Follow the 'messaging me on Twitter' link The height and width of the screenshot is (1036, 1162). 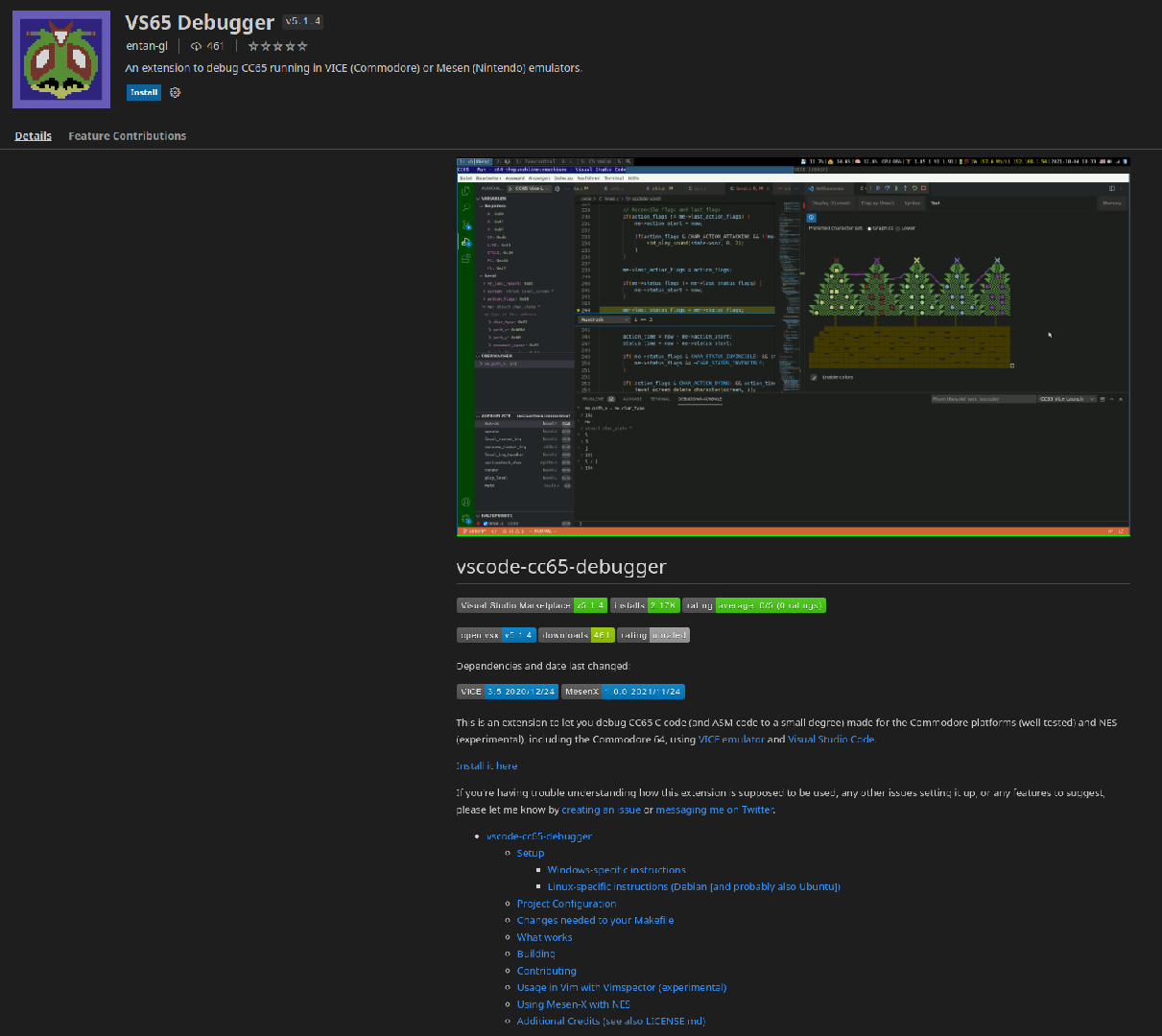pos(715,810)
